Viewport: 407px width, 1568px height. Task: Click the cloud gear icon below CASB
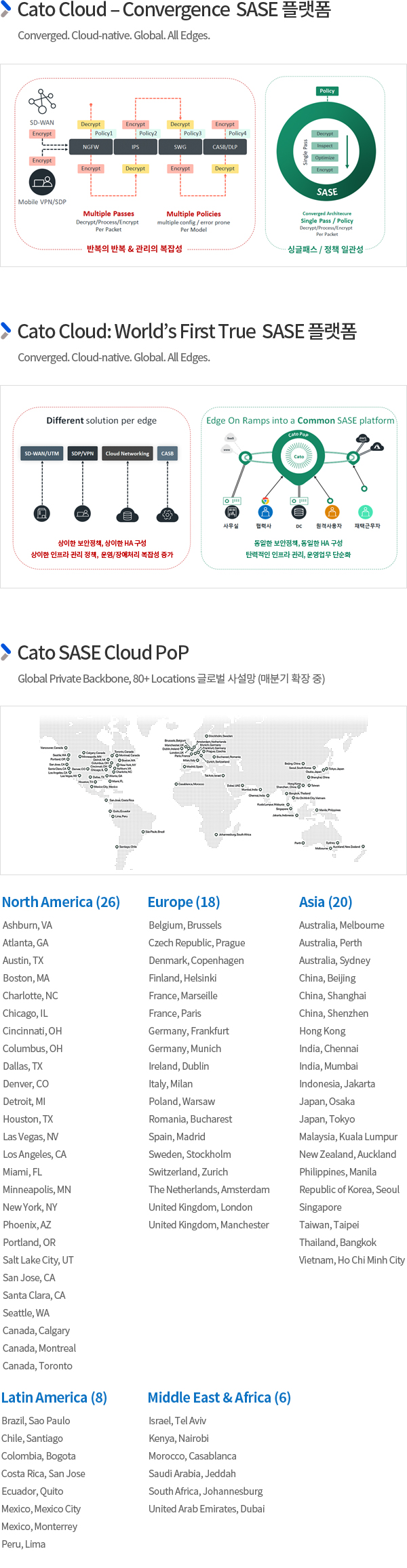pos(168,515)
